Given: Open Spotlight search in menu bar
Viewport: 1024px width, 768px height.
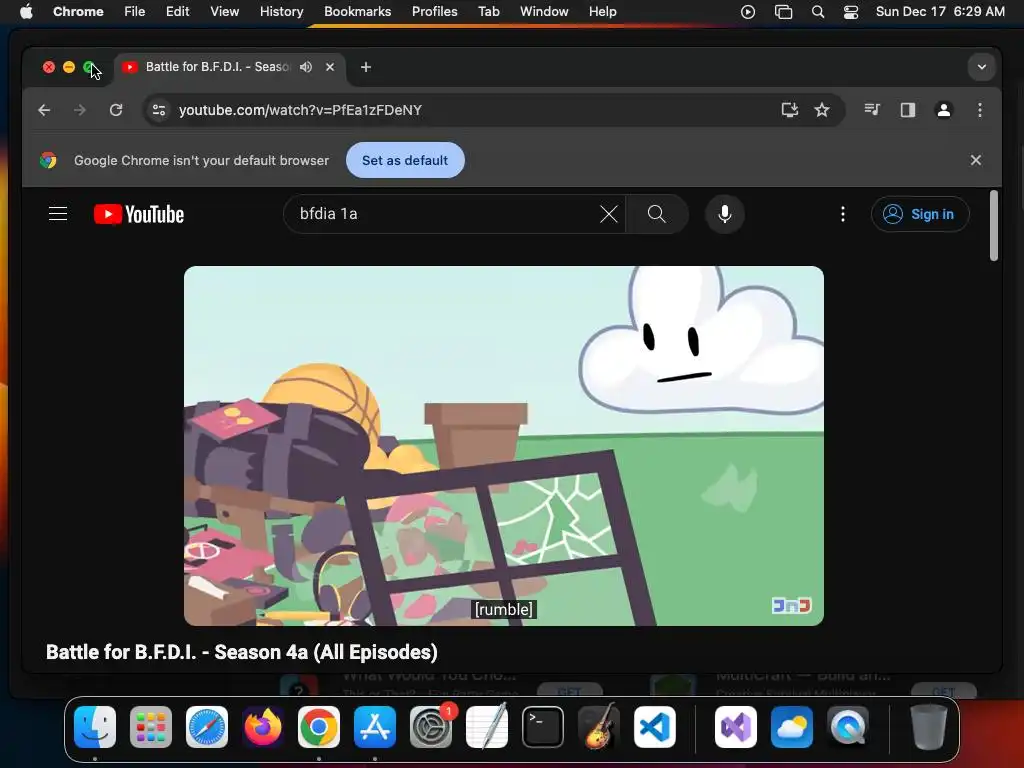Looking at the screenshot, I should click(x=818, y=11).
